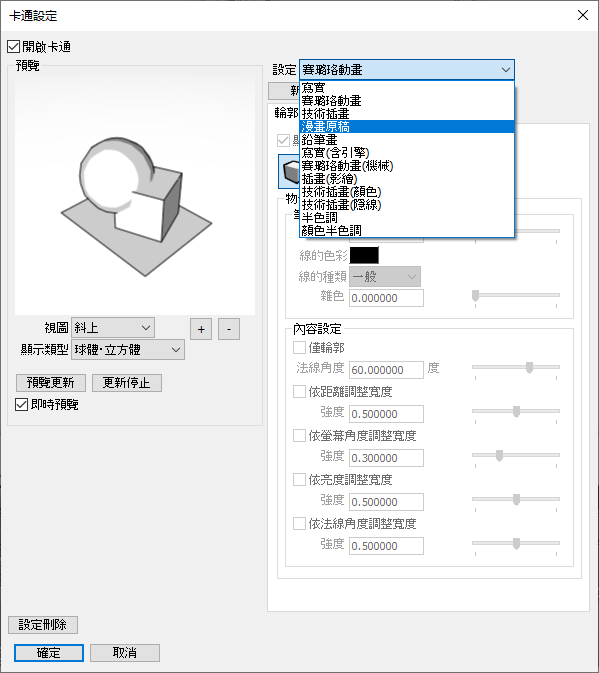This screenshot has width=599, height=673.
Task: Click the cube outline thumbnail icon
Action: [x=289, y=172]
